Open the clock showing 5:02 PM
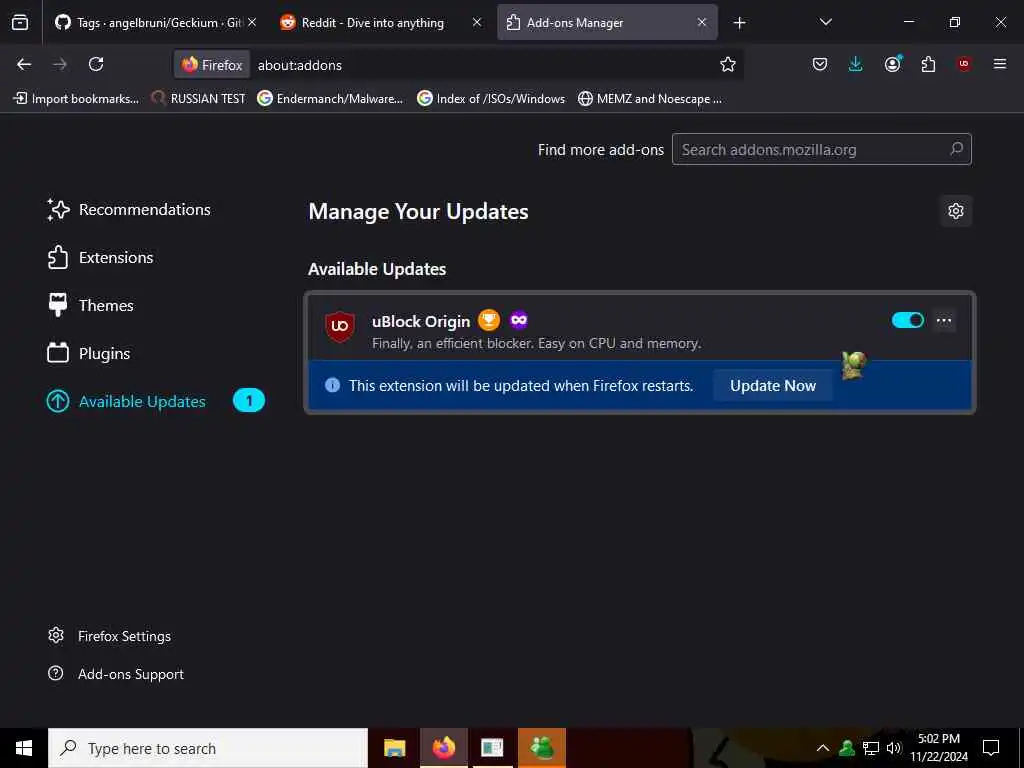Viewport: 1024px width, 768px height. [939, 748]
